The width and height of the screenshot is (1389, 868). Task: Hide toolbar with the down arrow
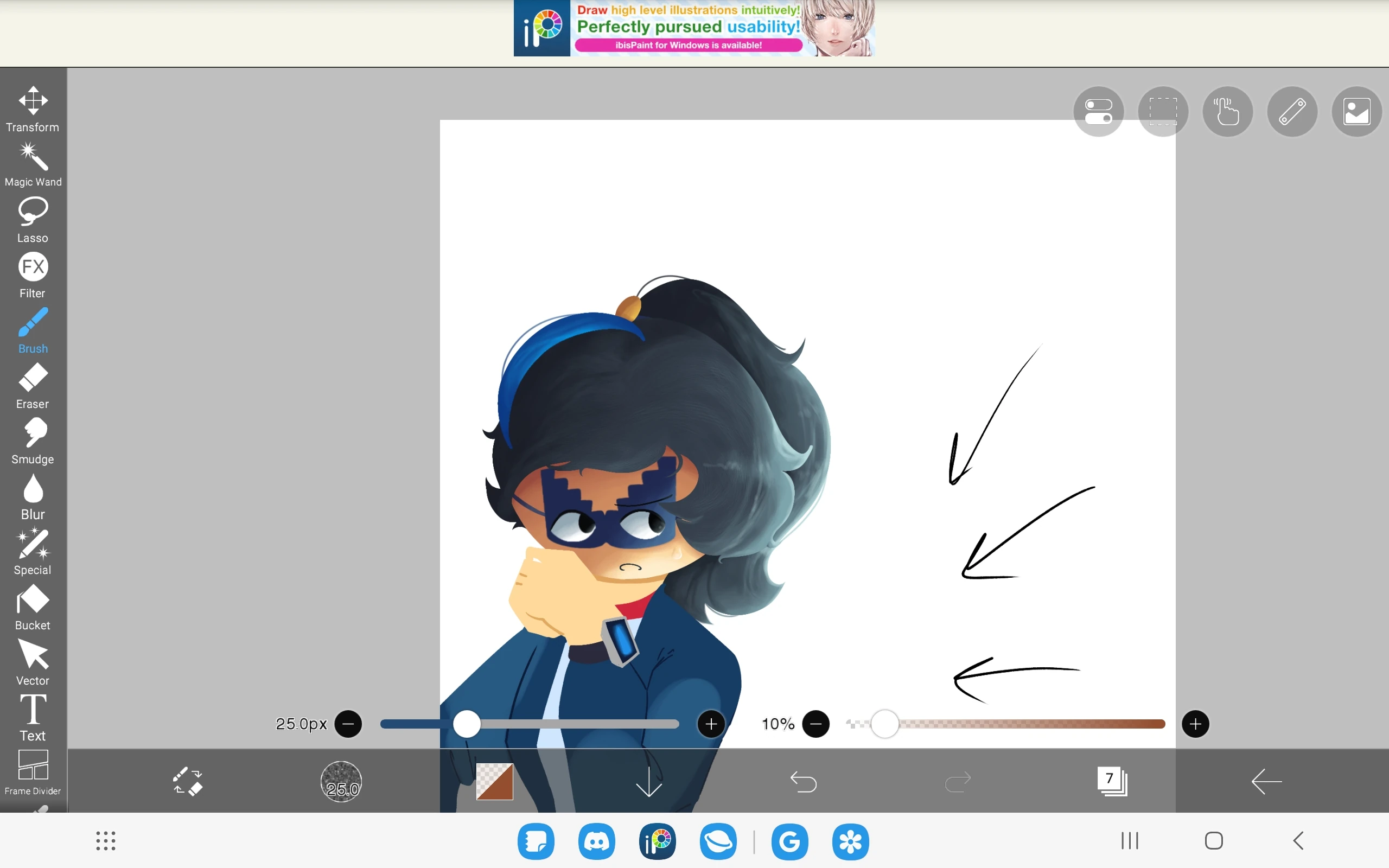[648, 781]
